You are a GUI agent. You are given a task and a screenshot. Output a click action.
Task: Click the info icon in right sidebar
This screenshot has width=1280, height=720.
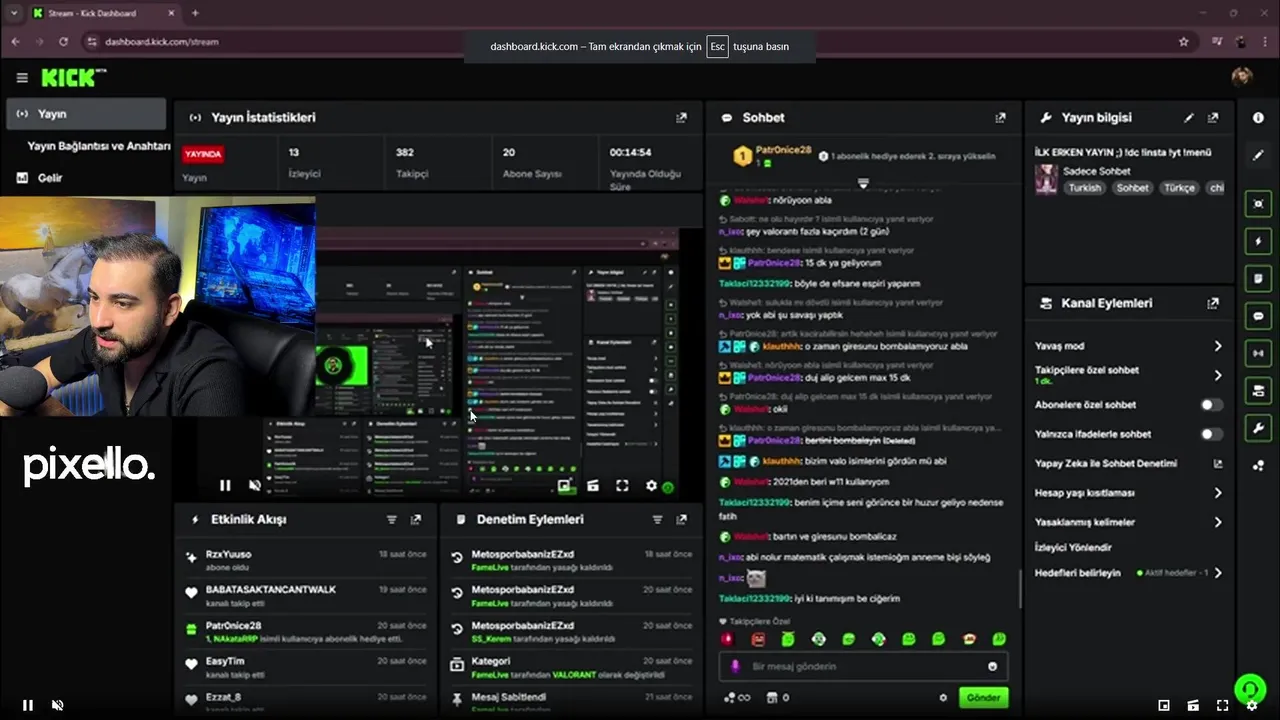(1258, 118)
